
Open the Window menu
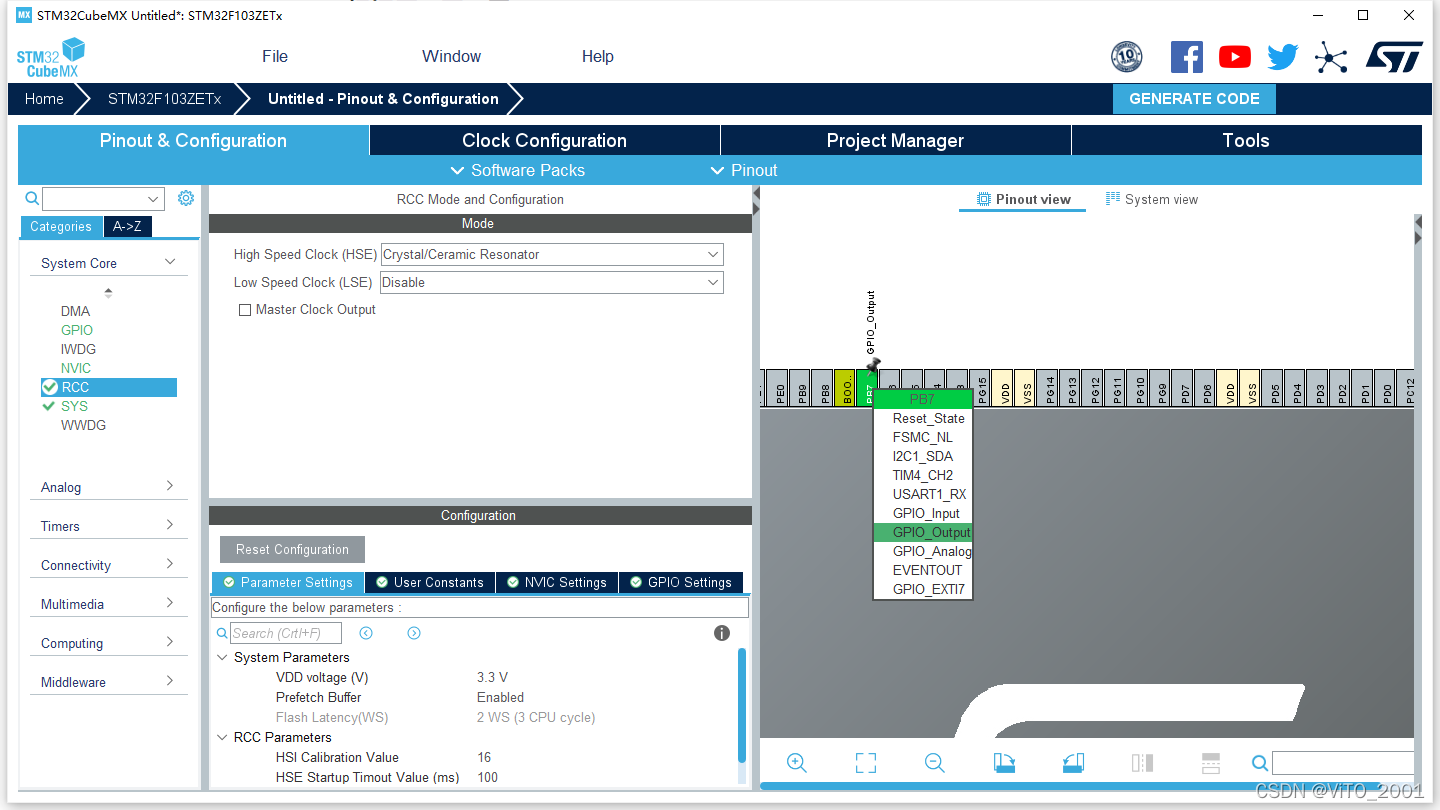tap(451, 57)
